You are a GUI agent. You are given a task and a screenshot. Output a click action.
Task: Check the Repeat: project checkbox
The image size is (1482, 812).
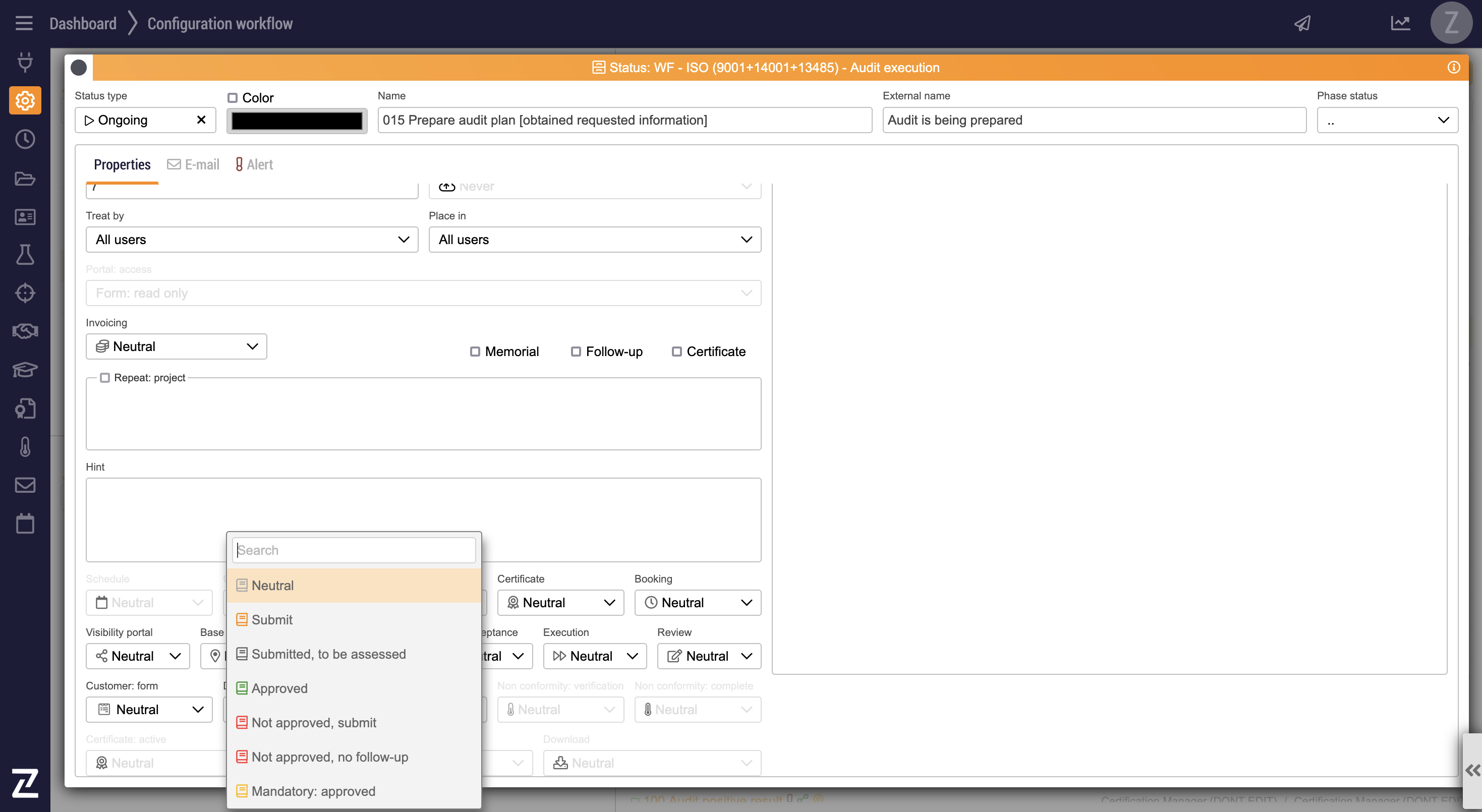(105, 378)
